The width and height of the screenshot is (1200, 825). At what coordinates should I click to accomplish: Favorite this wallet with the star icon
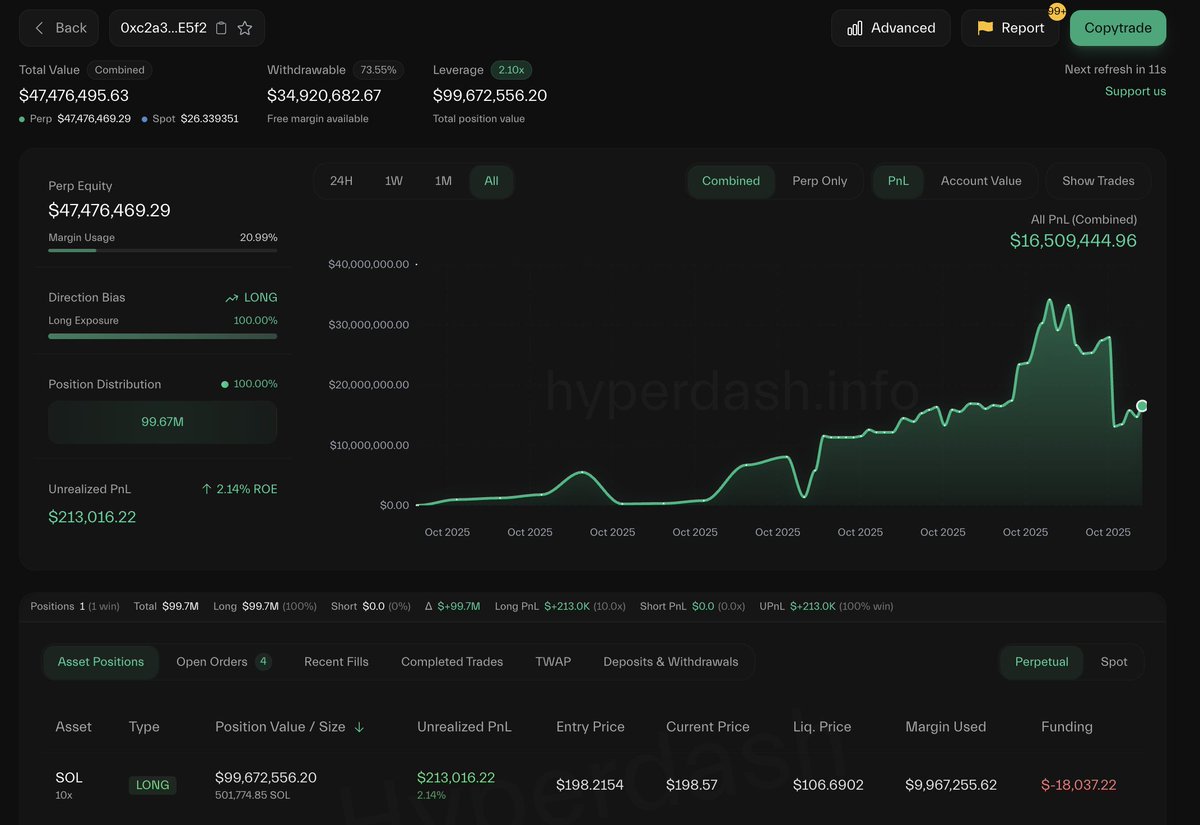tap(245, 28)
